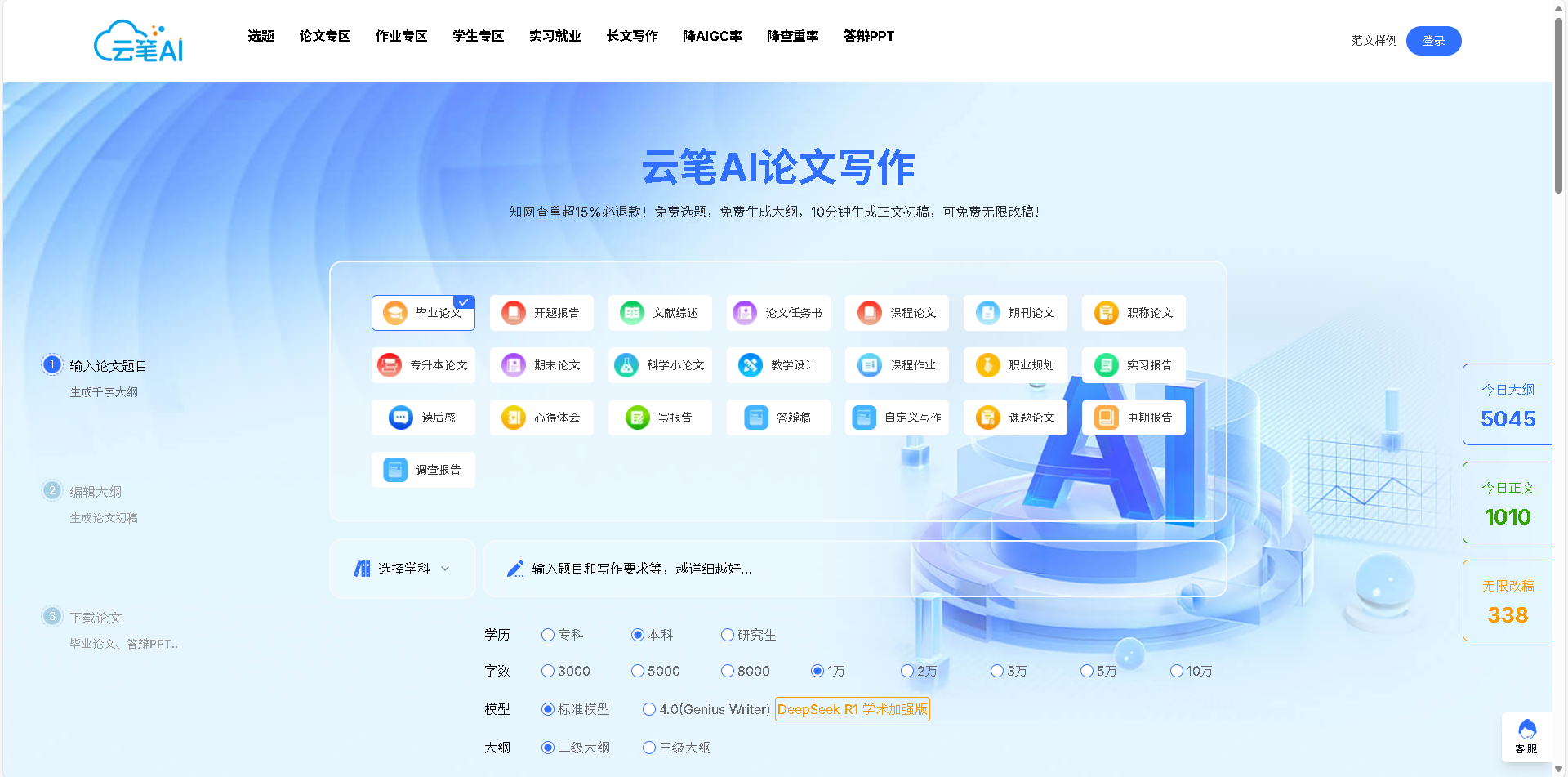The height and width of the screenshot is (777, 1568).
Task: Enable DeepSeek R1 学术加强版 model
Action: click(852, 709)
